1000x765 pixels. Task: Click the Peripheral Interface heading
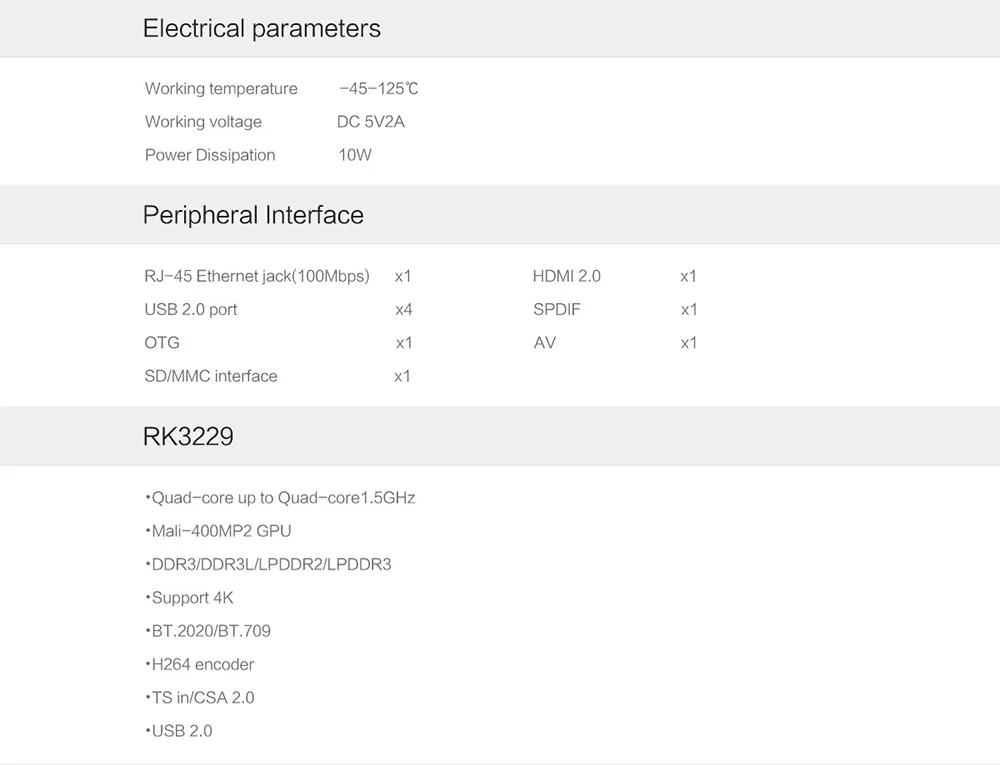coord(253,215)
